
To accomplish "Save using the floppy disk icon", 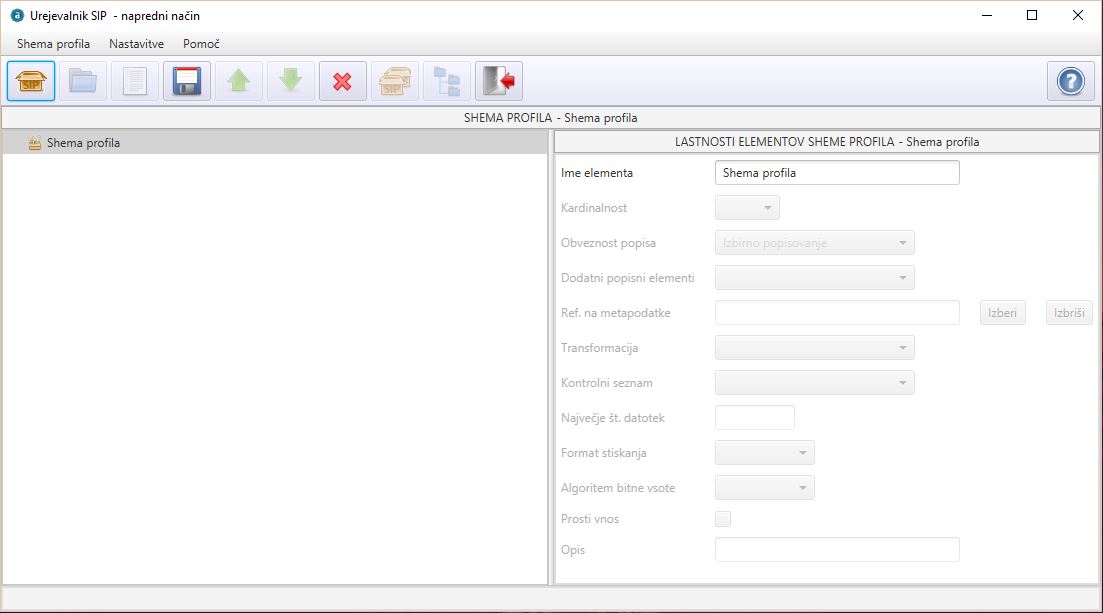I will 187,81.
